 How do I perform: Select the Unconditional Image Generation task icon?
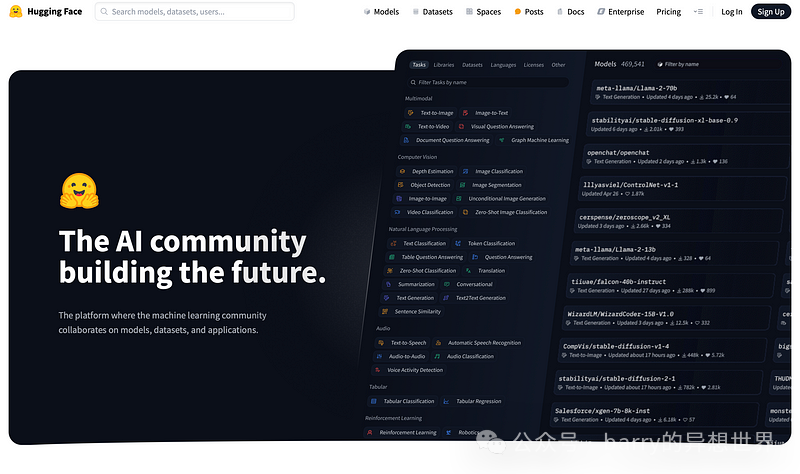[459, 198]
